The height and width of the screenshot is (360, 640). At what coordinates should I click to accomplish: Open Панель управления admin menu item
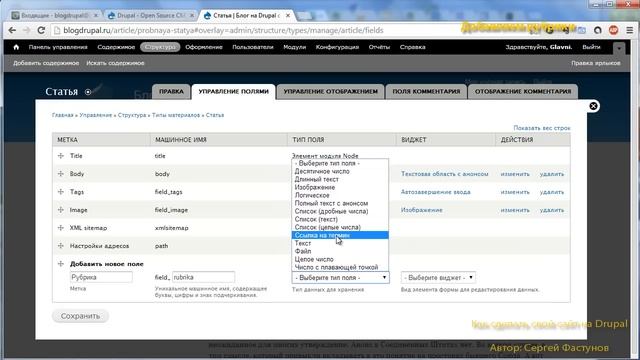(58, 47)
